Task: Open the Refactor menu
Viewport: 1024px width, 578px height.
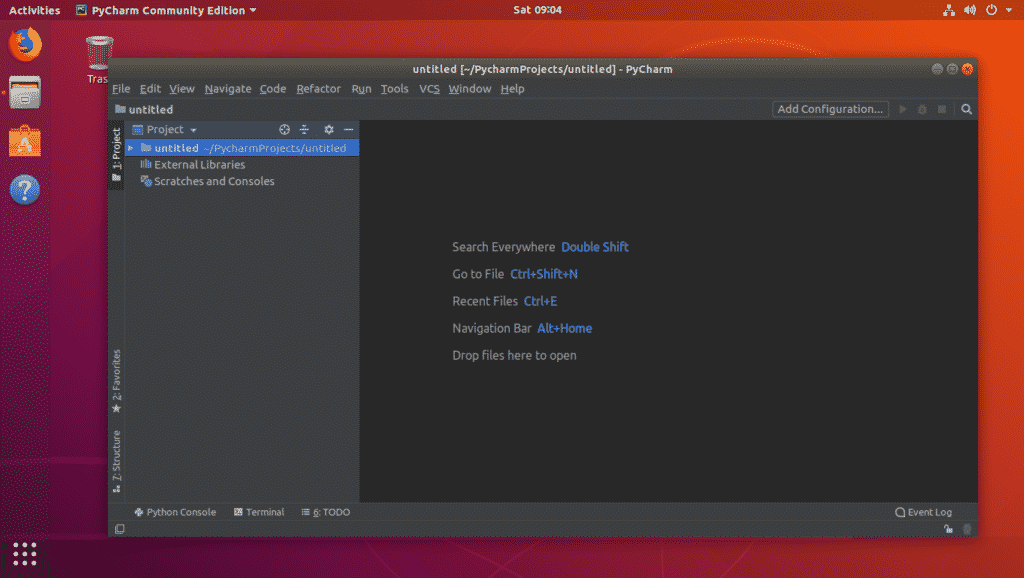Action: click(x=318, y=89)
